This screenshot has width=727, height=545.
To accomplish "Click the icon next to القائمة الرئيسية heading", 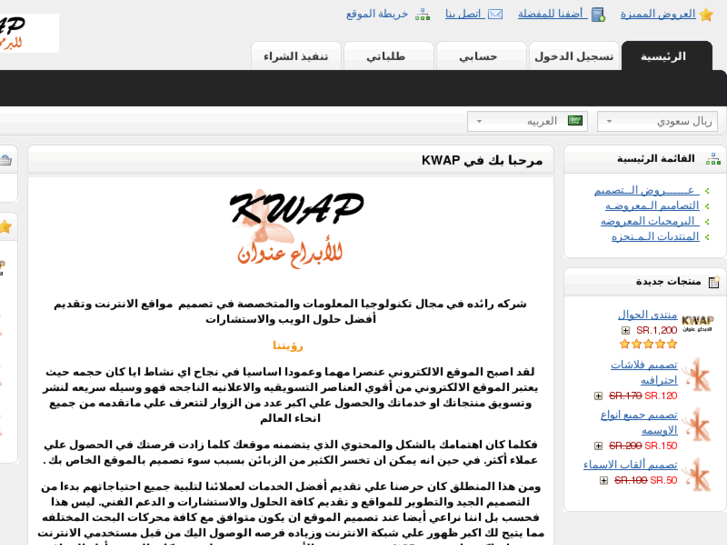I will tap(713, 159).
